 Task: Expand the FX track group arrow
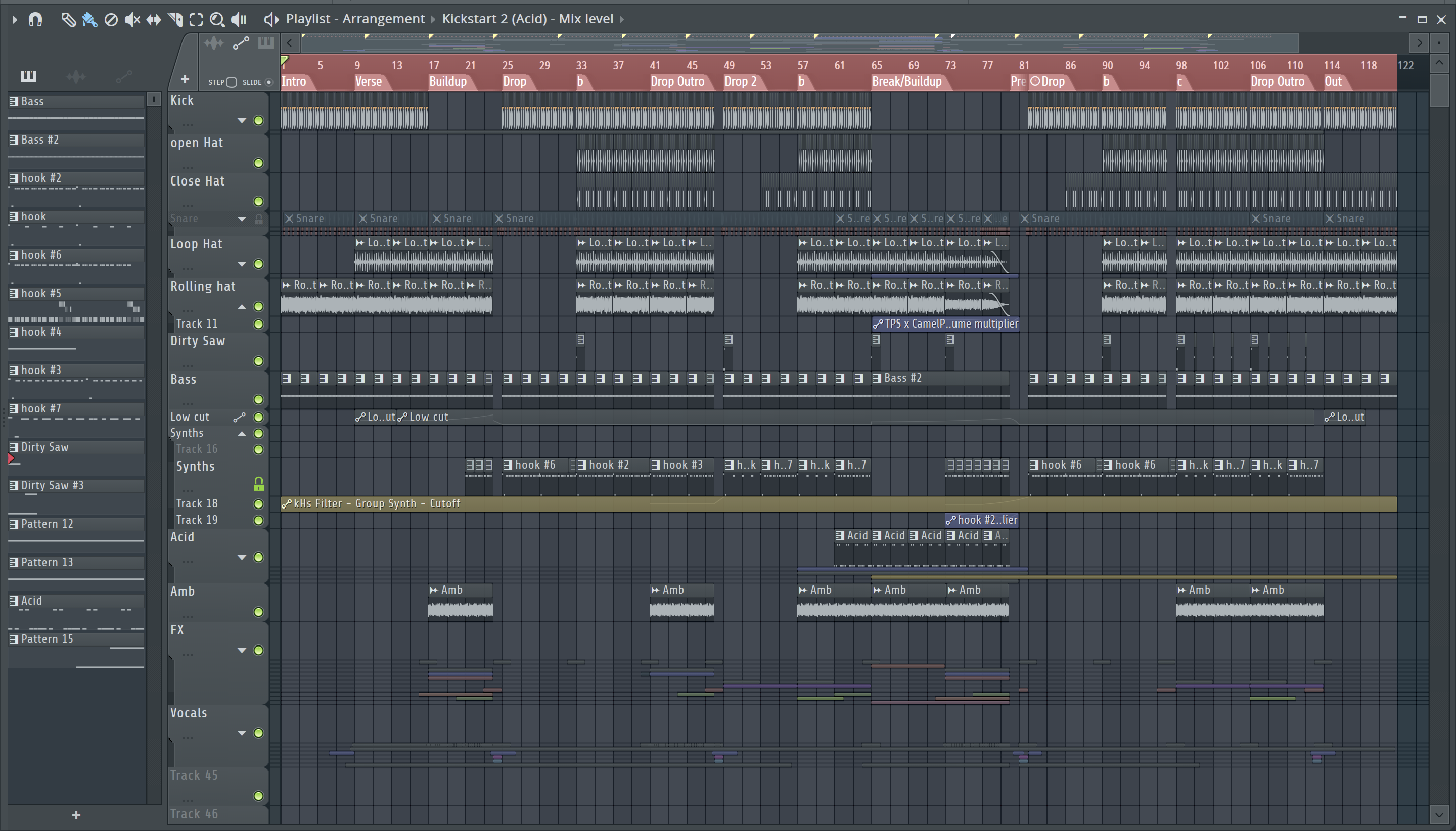point(242,650)
